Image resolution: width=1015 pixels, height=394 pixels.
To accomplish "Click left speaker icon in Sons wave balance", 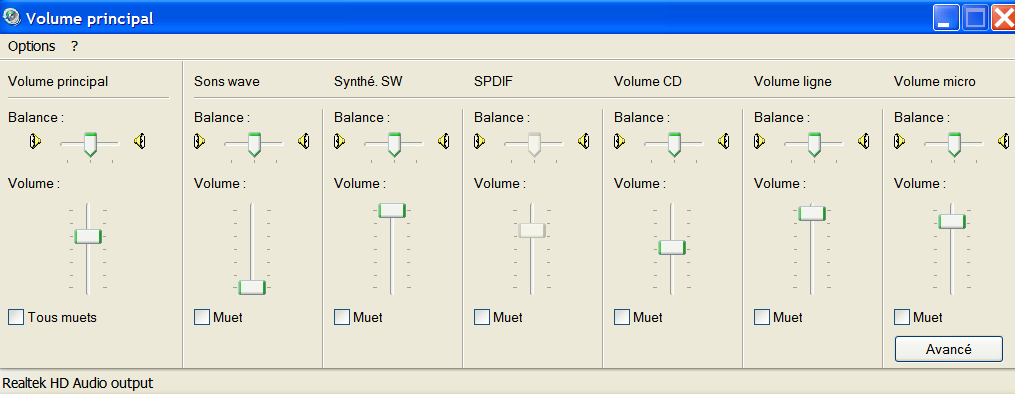I will click(200, 140).
